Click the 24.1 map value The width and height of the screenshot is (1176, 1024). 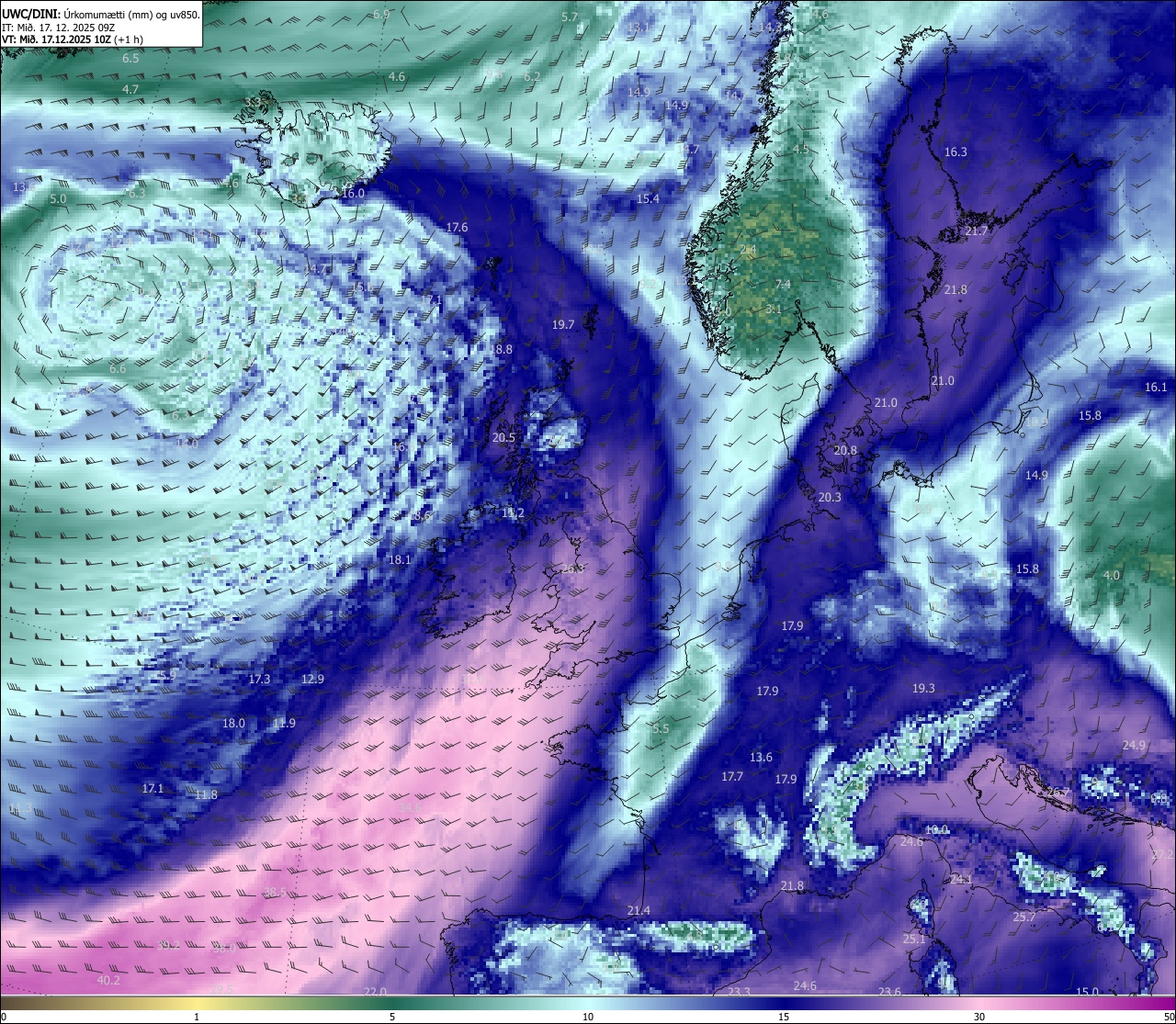click(x=961, y=879)
